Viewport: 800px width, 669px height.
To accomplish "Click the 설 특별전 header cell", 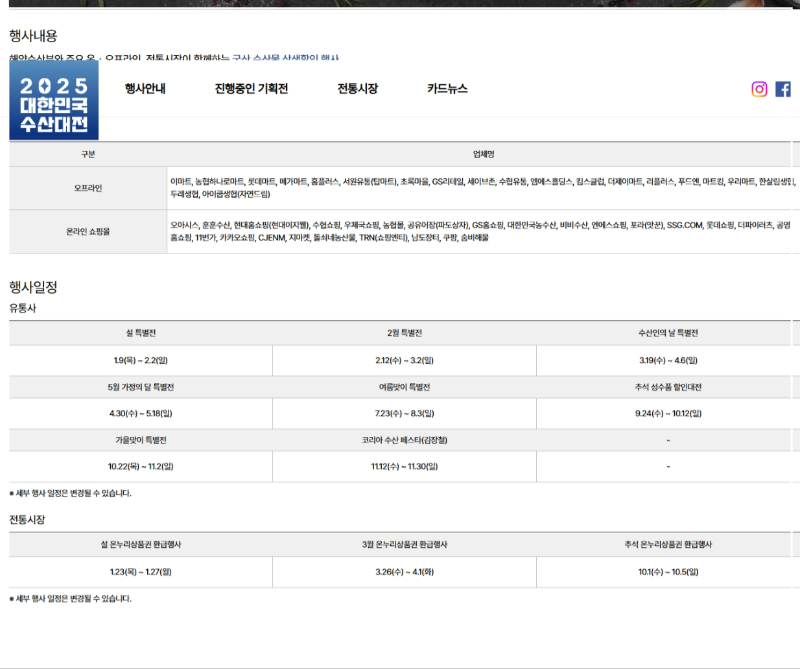I will [141, 333].
